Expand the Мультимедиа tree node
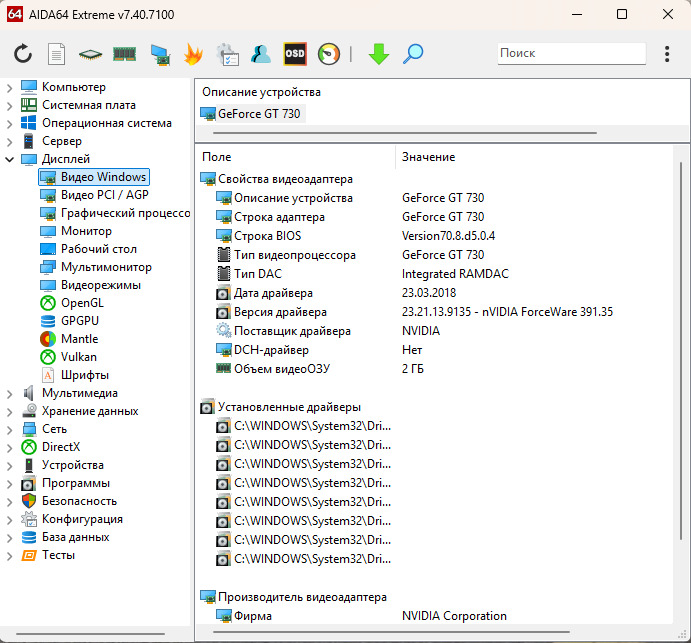The width and height of the screenshot is (691, 643). (10, 393)
